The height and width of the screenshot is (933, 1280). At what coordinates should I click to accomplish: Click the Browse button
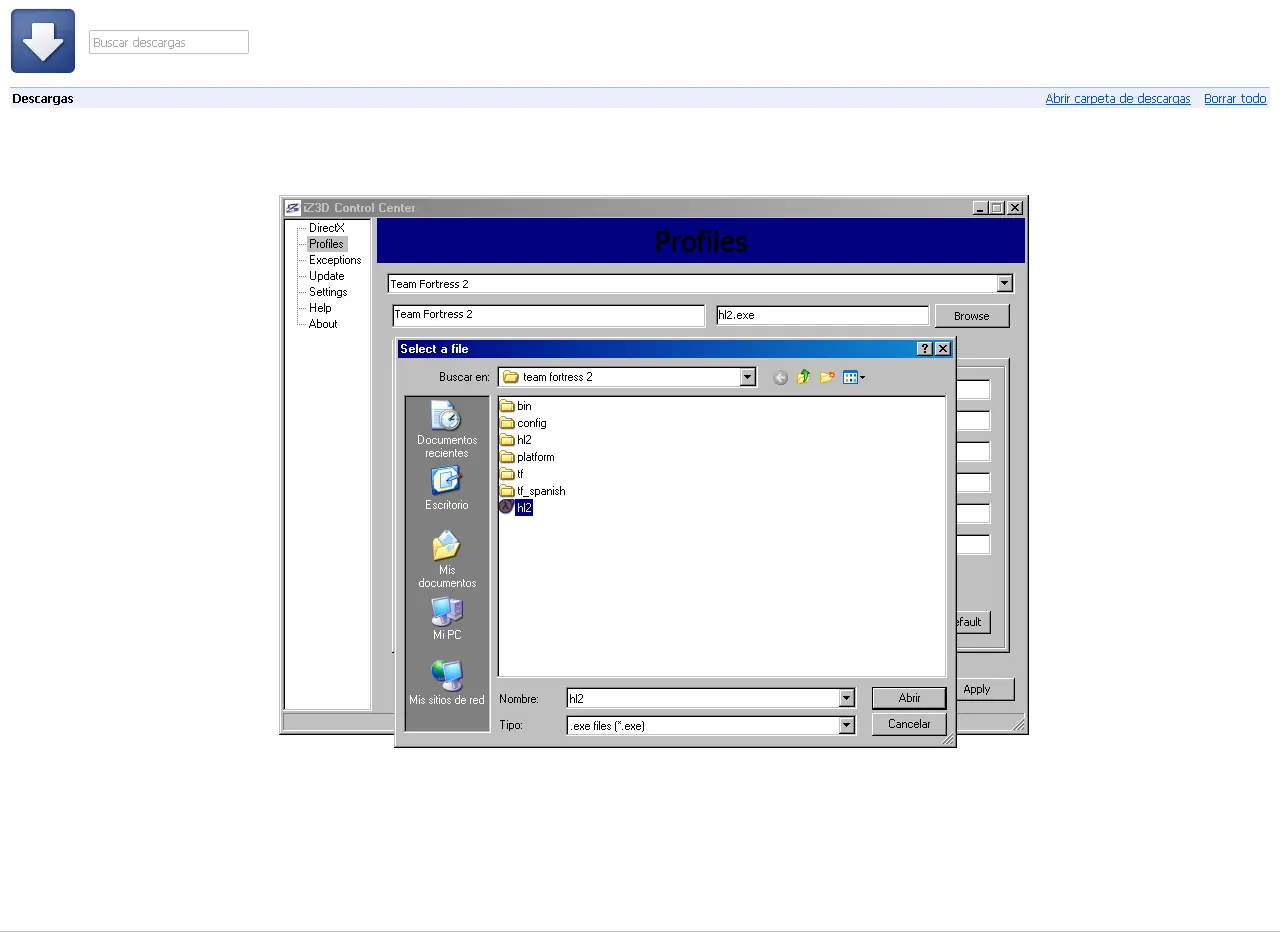pos(971,316)
